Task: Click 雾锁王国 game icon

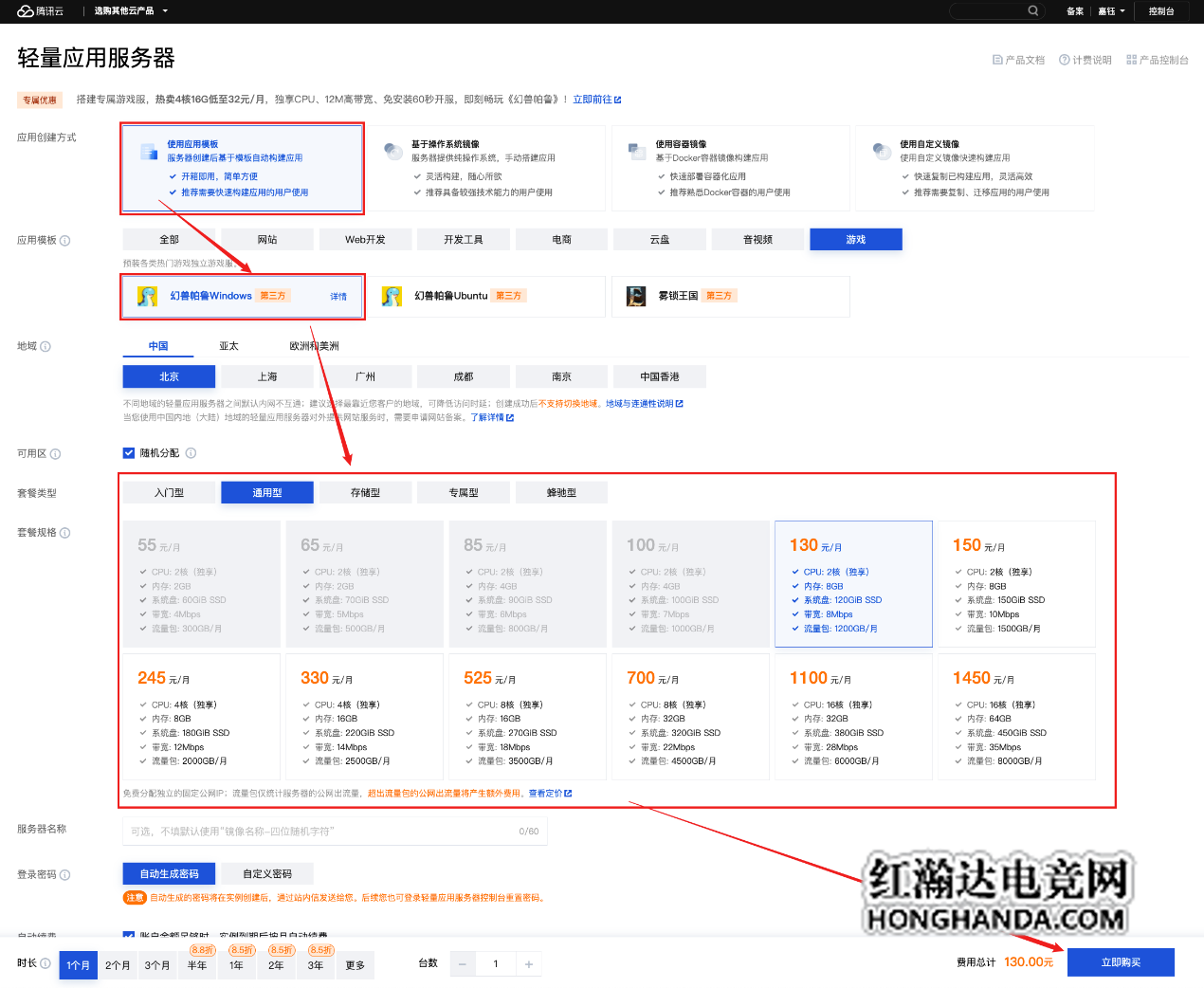Action: [636, 296]
